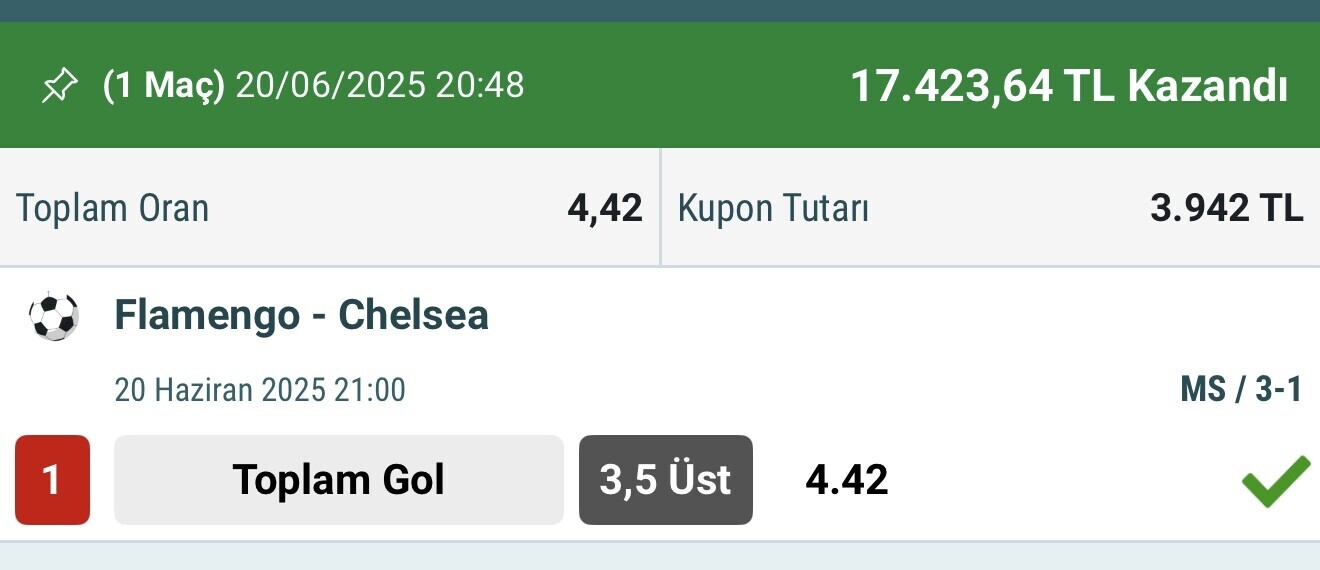Expand the green coupon header bar
This screenshot has width=1320, height=570.
tap(660, 85)
